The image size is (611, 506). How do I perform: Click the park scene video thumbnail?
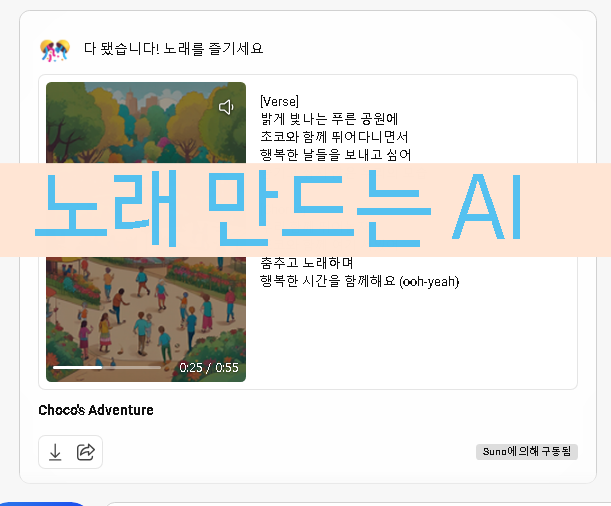146,232
